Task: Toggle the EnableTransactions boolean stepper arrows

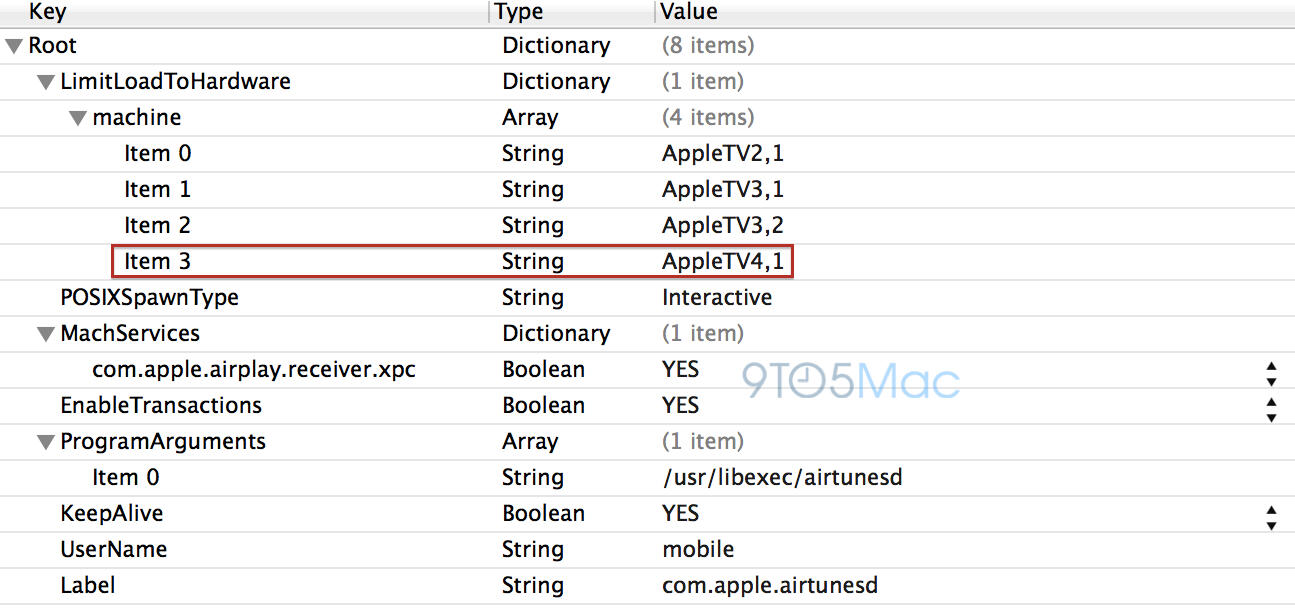Action: tap(1271, 407)
